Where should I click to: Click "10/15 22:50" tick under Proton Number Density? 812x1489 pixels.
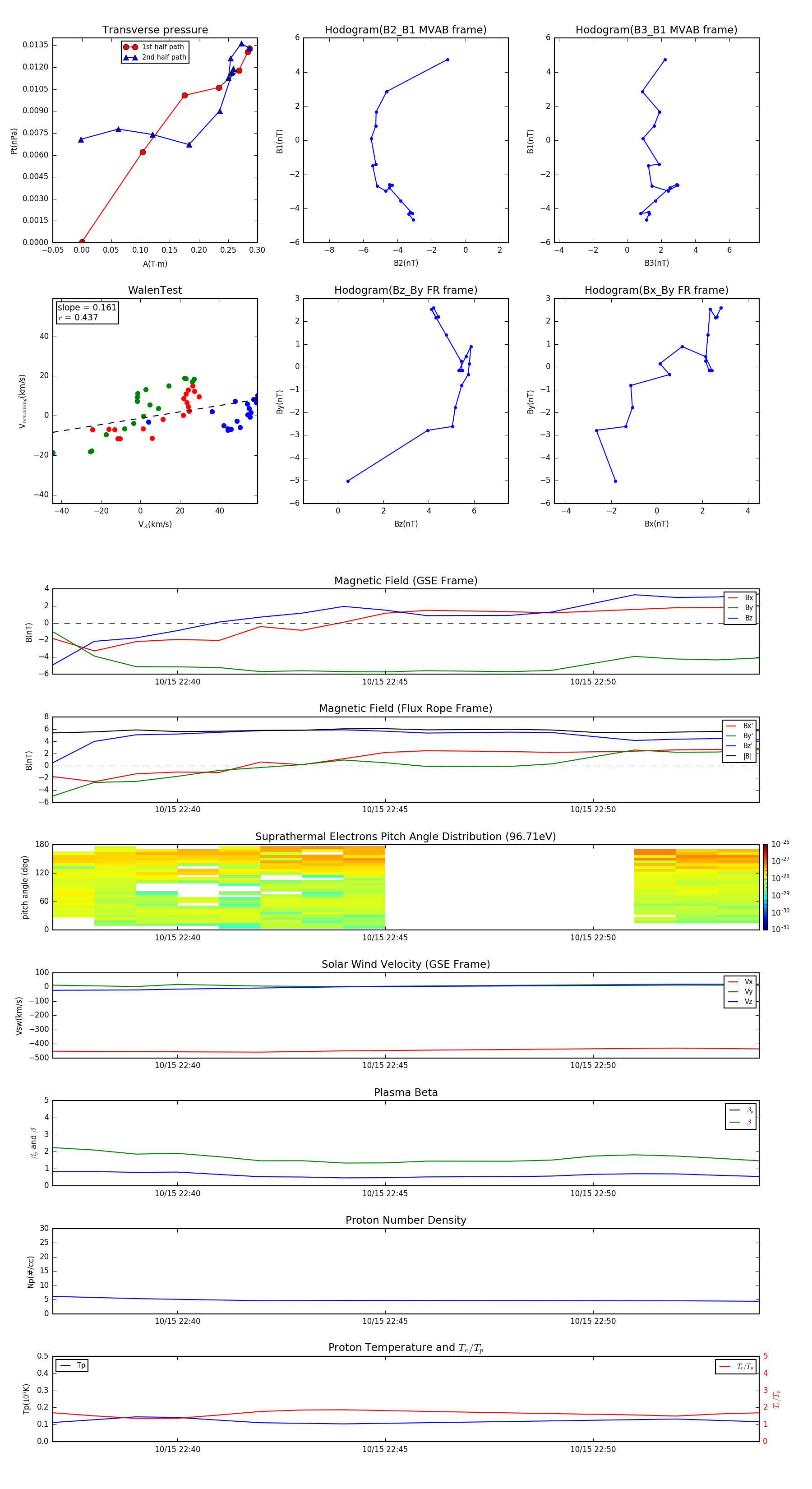tap(593, 1321)
